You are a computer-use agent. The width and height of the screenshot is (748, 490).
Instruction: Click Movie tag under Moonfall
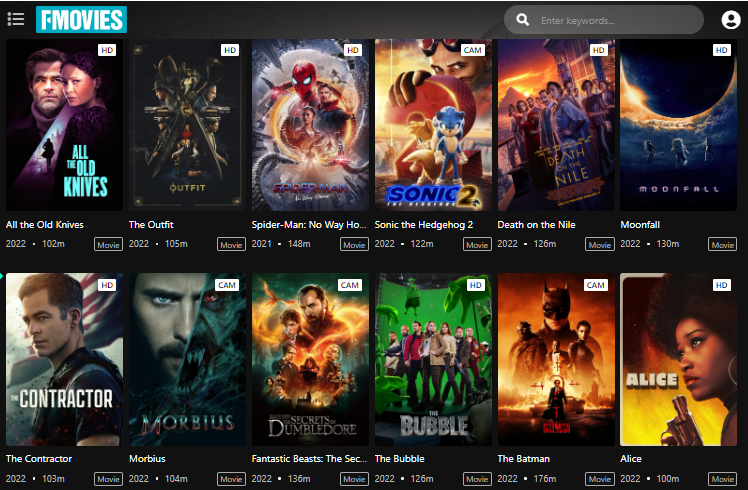tap(723, 244)
